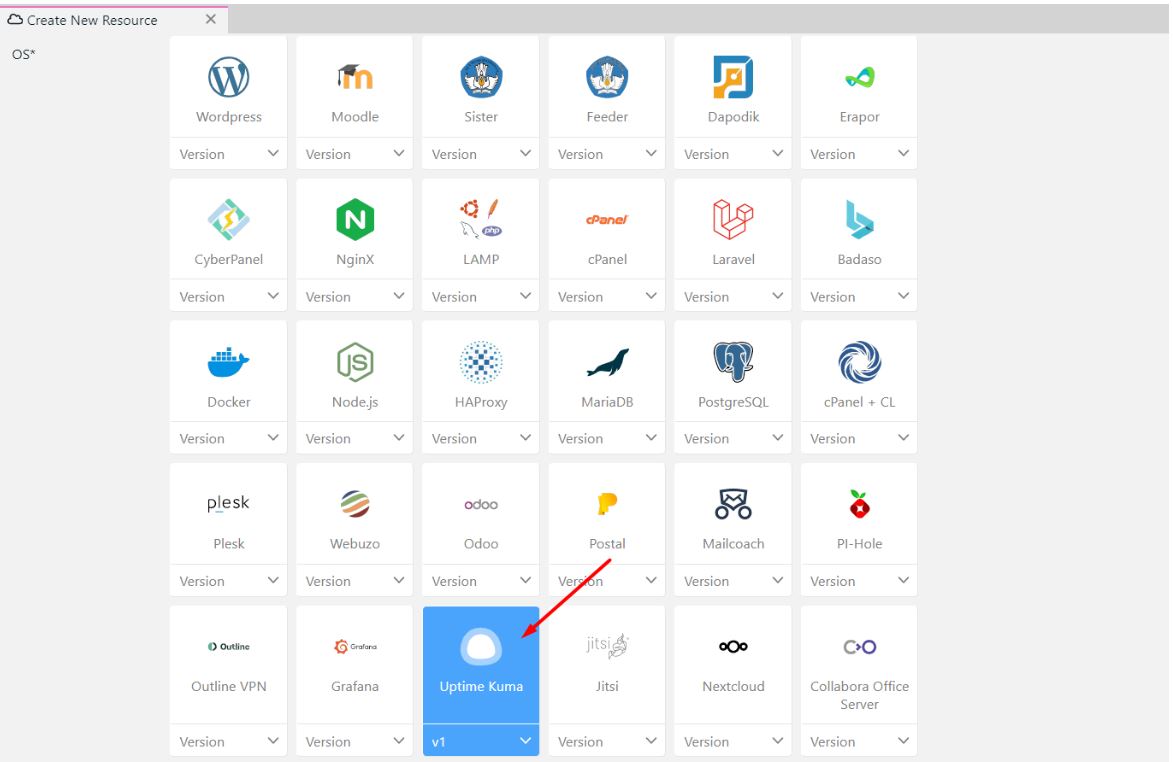
Task: Open the Uptime Kuma v1 version dropdown
Action: [x=481, y=742]
